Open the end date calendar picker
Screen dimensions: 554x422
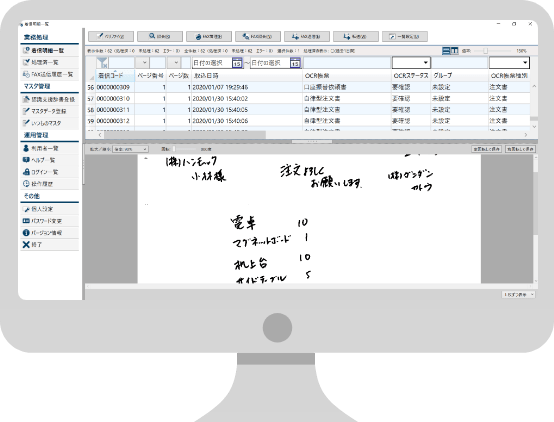pos(295,63)
